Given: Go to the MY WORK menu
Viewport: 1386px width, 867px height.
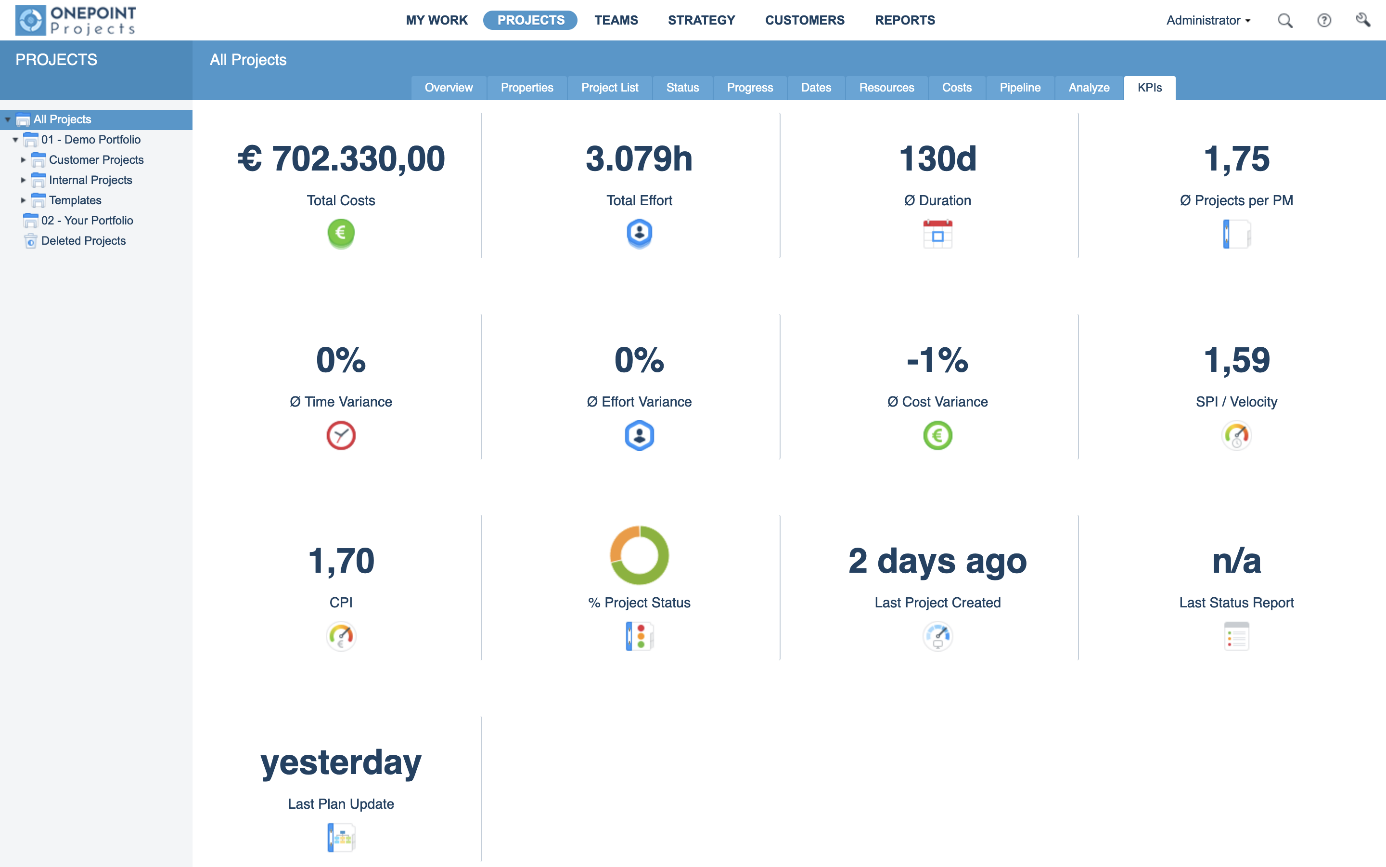Looking at the screenshot, I should click(437, 20).
